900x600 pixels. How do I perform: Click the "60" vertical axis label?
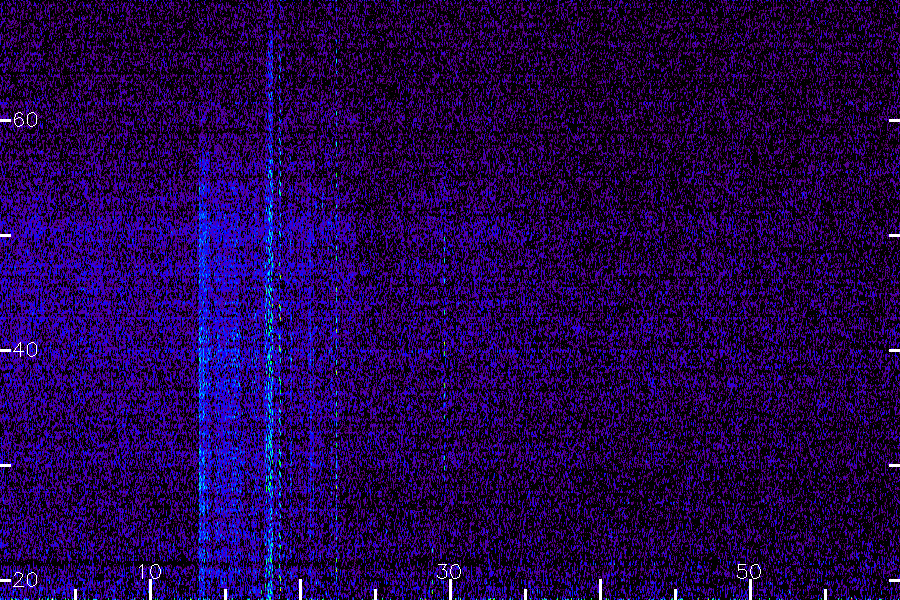click(25, 119)
